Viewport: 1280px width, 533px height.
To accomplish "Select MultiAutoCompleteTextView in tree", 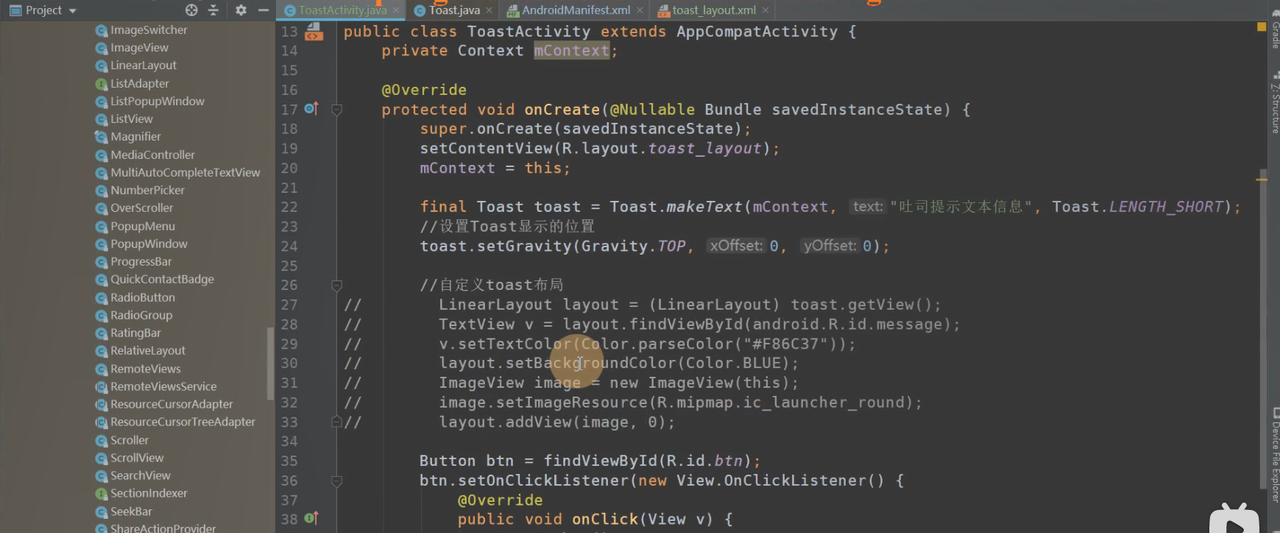I will click(185, 173).
